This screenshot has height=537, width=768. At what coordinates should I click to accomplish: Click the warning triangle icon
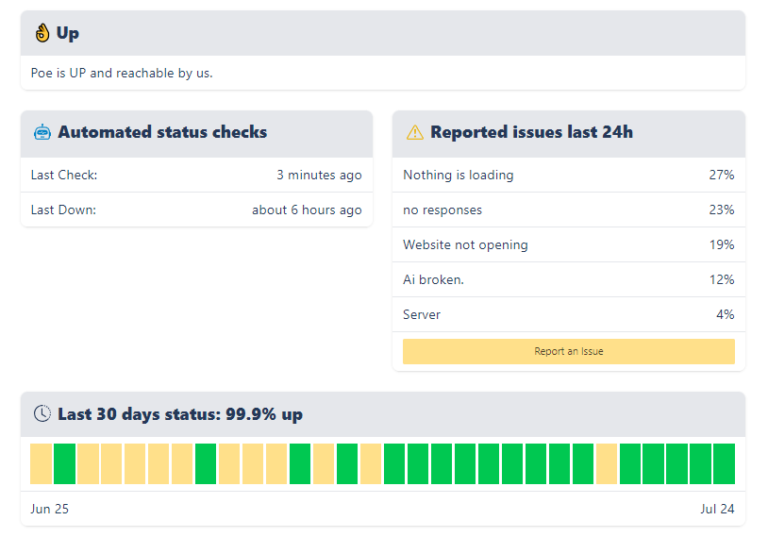[415, 132]
